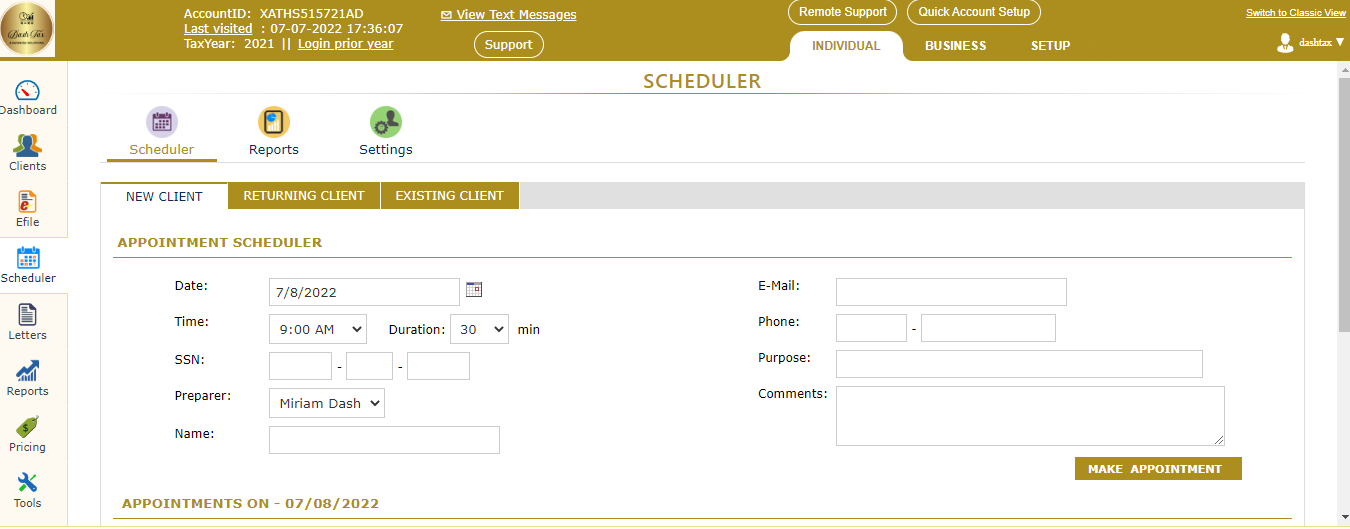The width and height of the screenshot is (1350, 529).
Task: Expand the Time dropdown showing 9:00 AM
Action: pyautogui.click(x=317, y=329)
